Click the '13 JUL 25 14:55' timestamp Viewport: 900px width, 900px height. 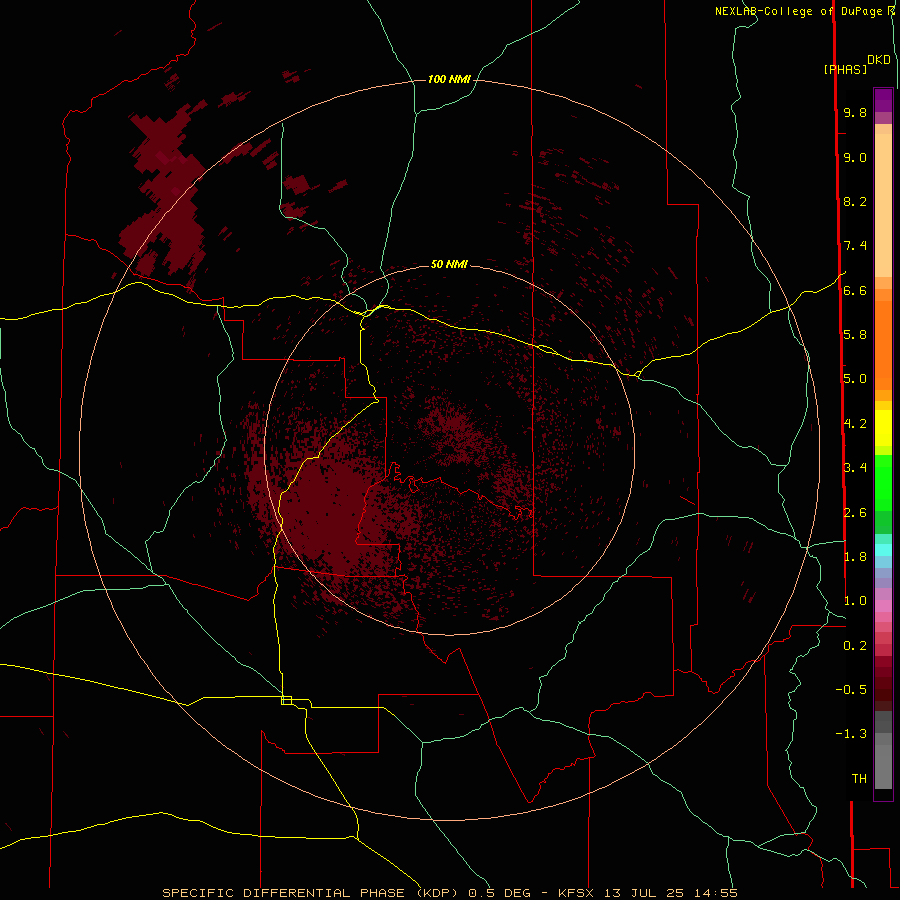[x=670, y=893]
